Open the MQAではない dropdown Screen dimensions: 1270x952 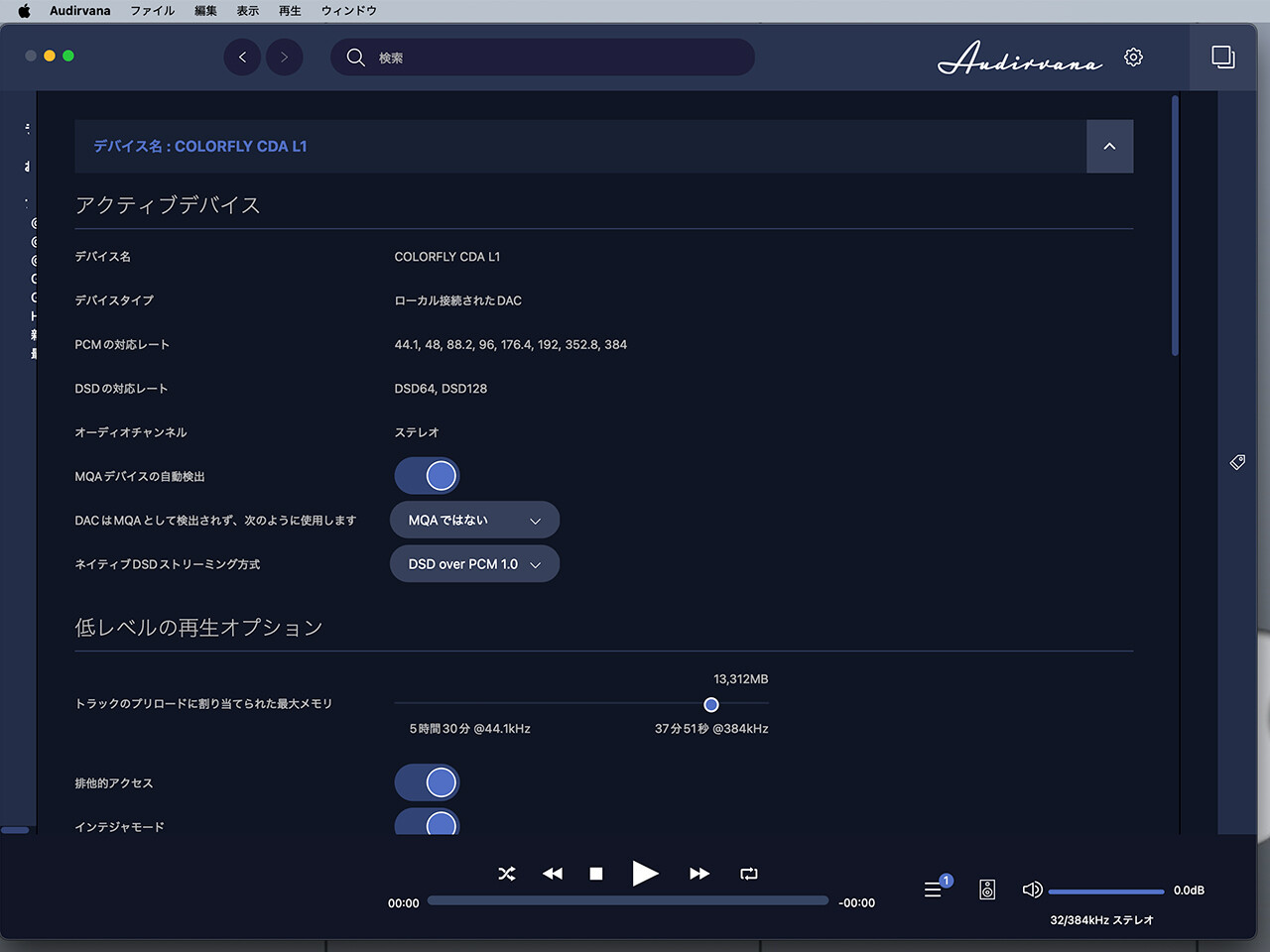point(475,521)
